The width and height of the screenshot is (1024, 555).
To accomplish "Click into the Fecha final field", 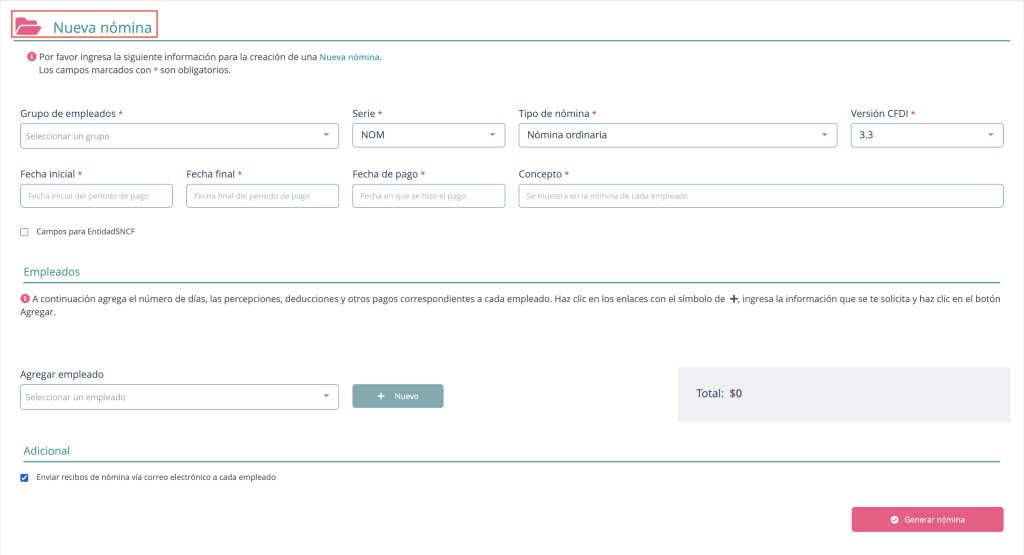I will 262,196.
